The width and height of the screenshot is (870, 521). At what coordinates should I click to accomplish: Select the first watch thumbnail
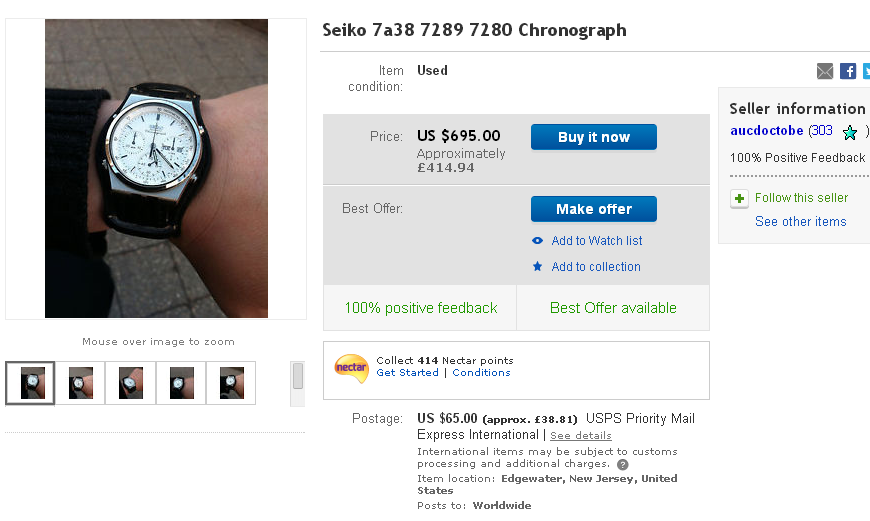(x=30, y=383)
